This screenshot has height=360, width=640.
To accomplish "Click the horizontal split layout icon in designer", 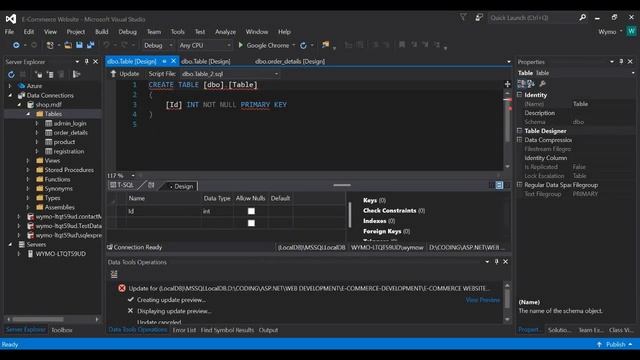I will pos(499,185).
